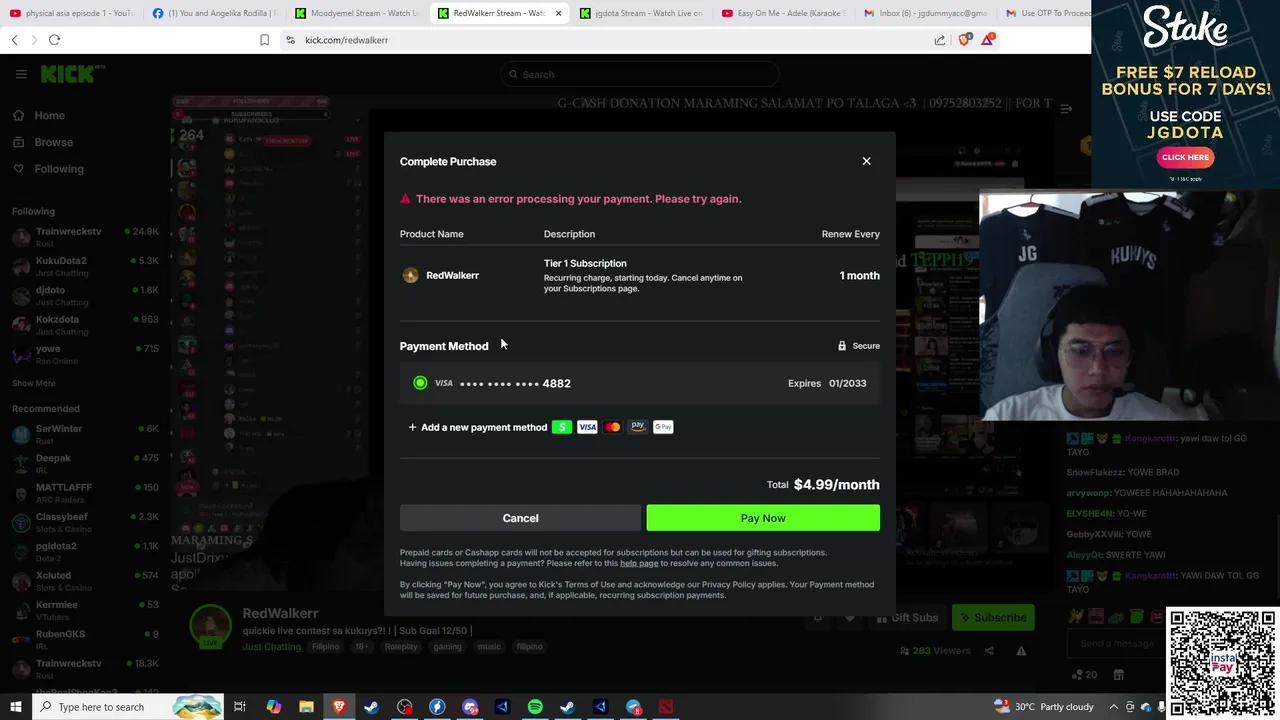Expand Show more under Following
This screenshot has height=720, width=1280.
(x=34, y=383)
